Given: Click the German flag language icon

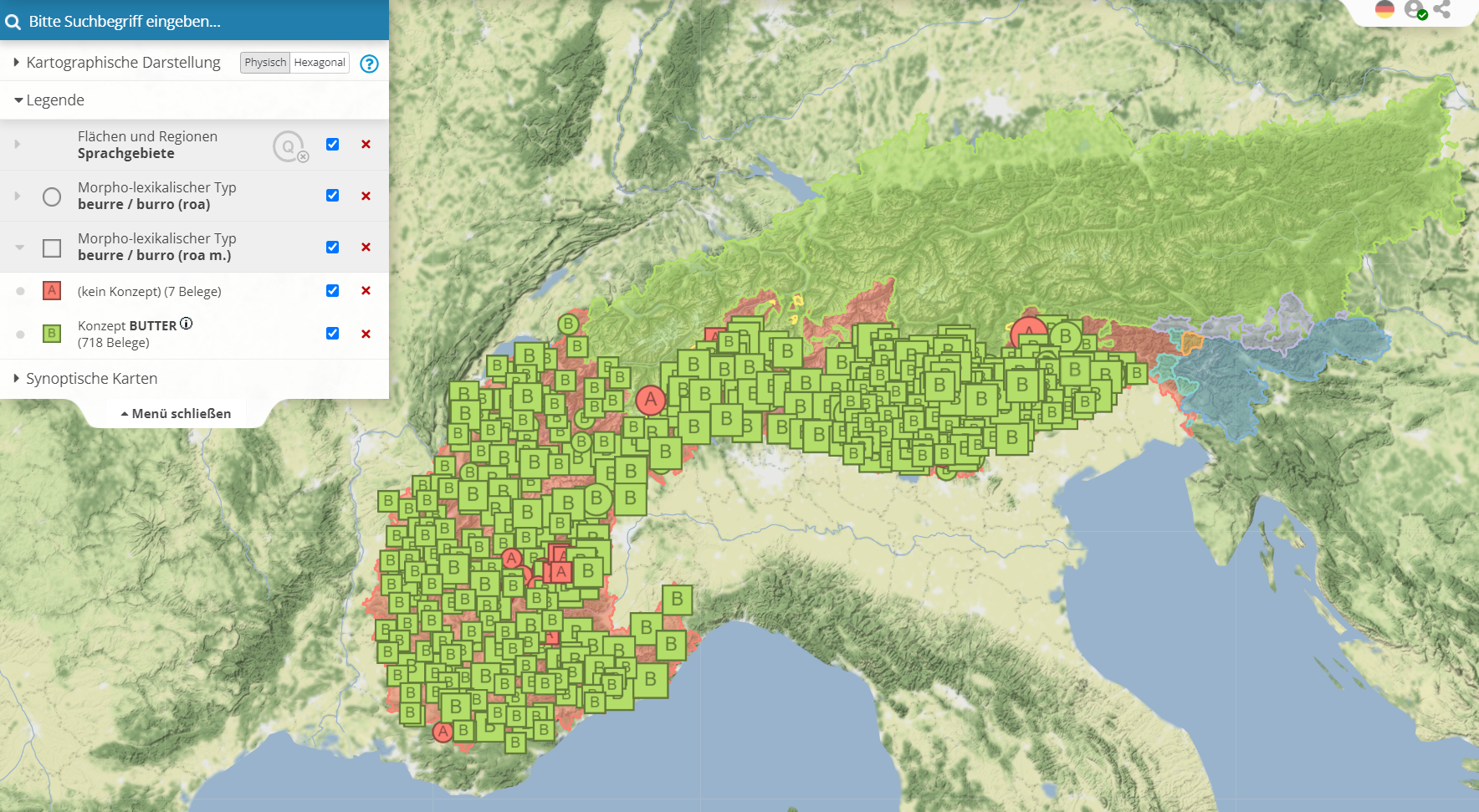Looking at the screenshot, I should point(1384,9).
